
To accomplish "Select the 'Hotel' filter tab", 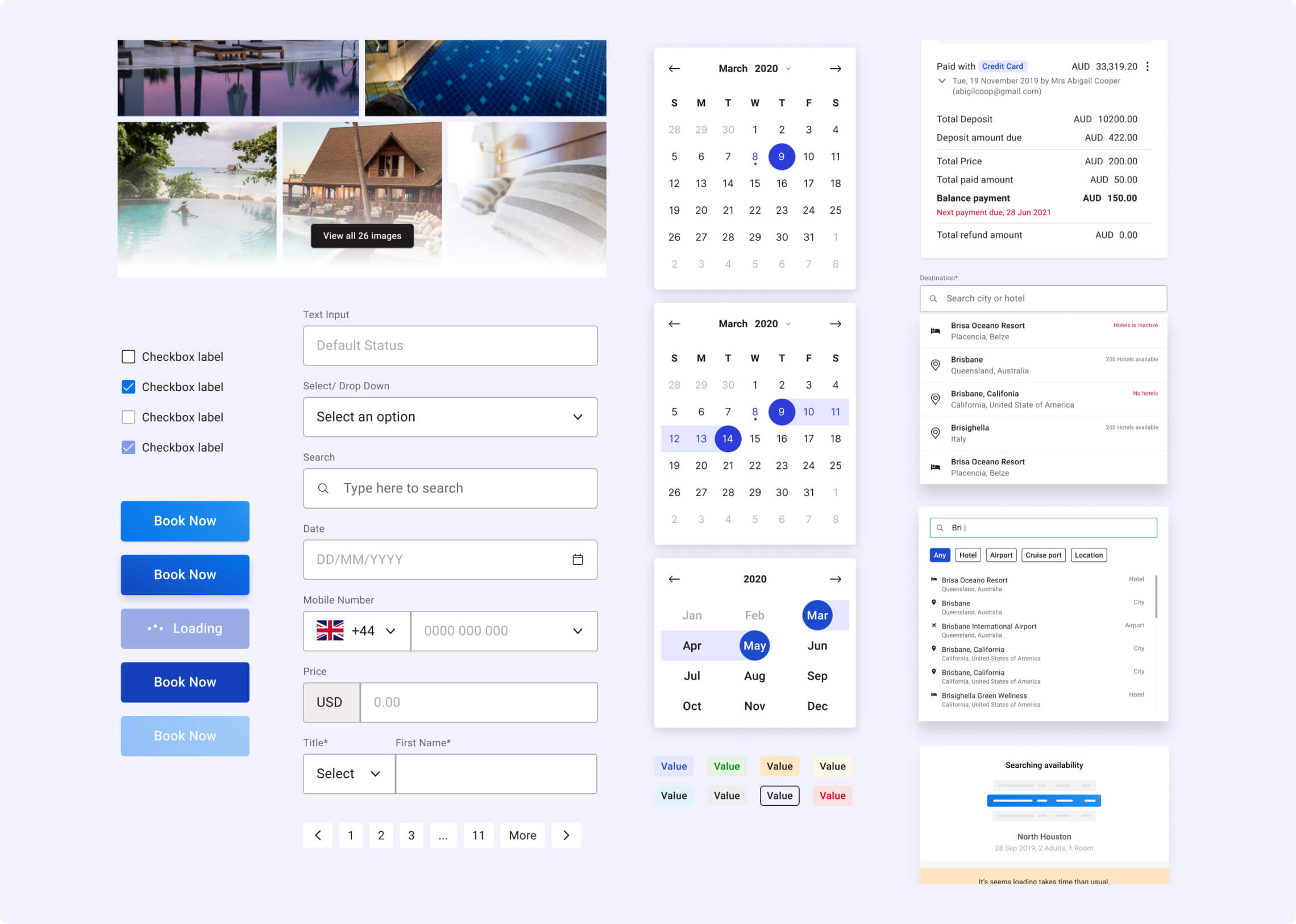I will (x=967, y=555).
